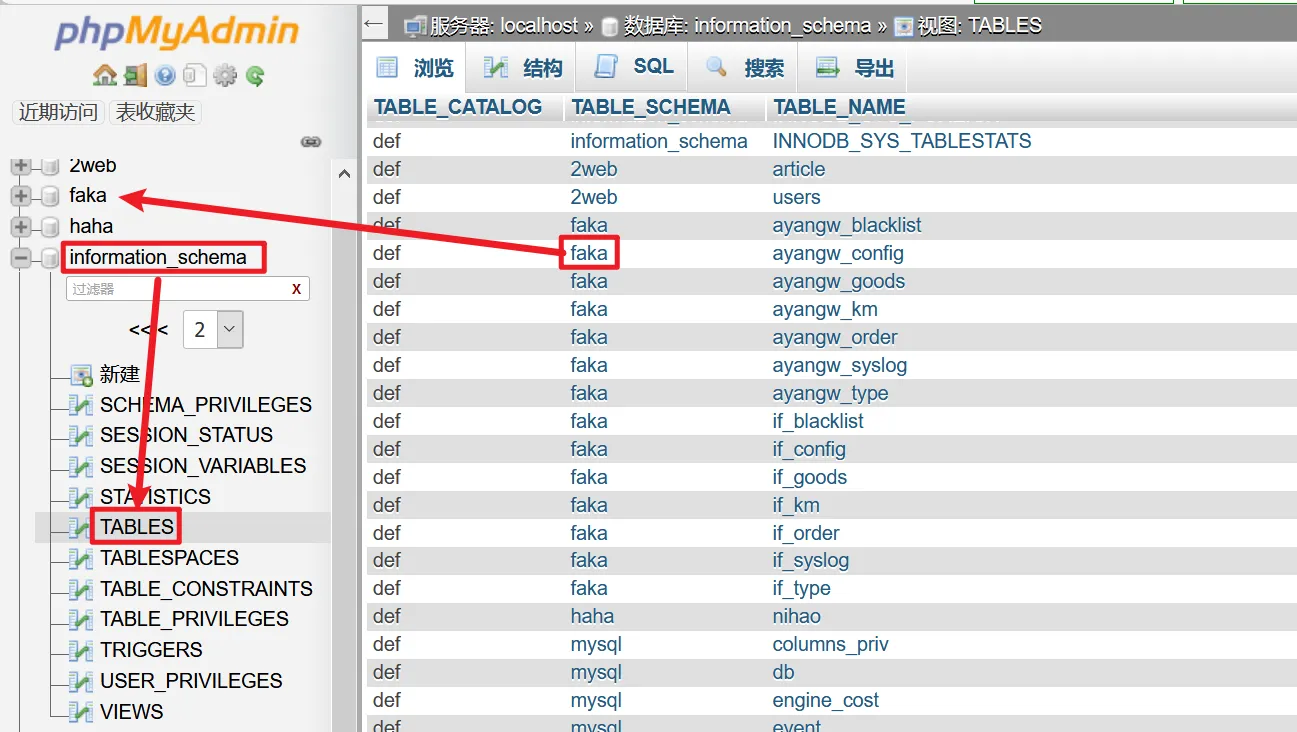
Task: Click the link chain icon in sidebar
Action: tap(311, 142)
